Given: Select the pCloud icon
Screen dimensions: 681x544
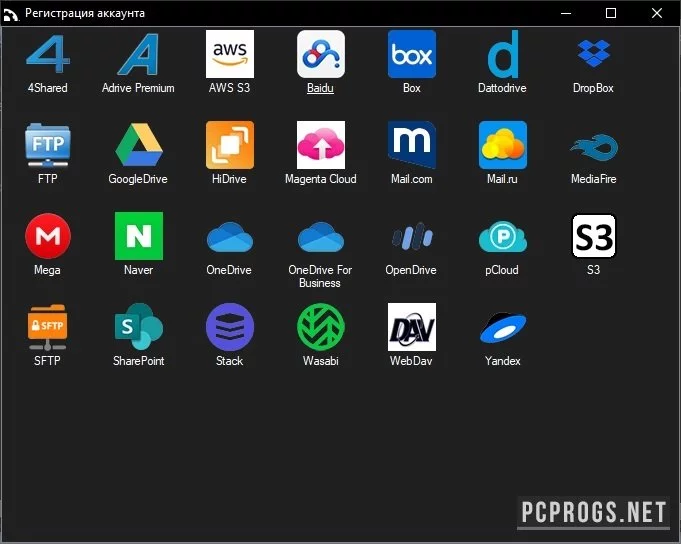Looking at the screenshot, I should click(x=503, y=237).
